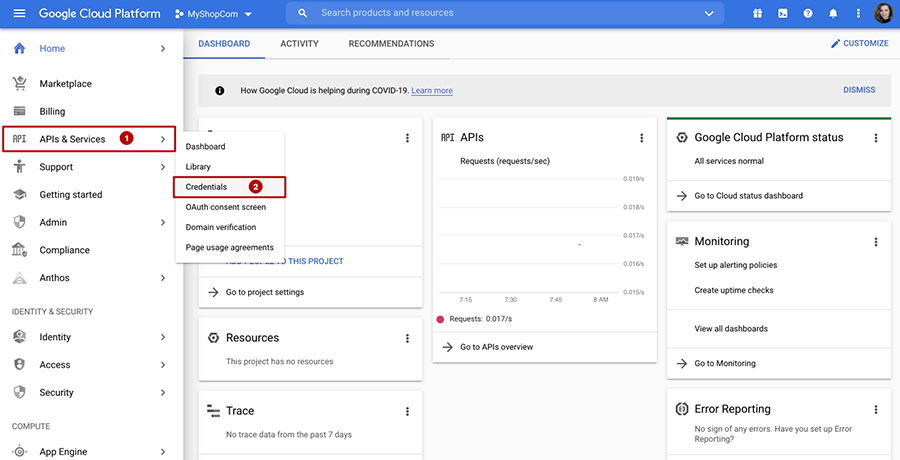Image resolution: width=900 pixels, height=460 pixels.
Task: Expand the Security submenu chevron
Action: tap(163, 393)
